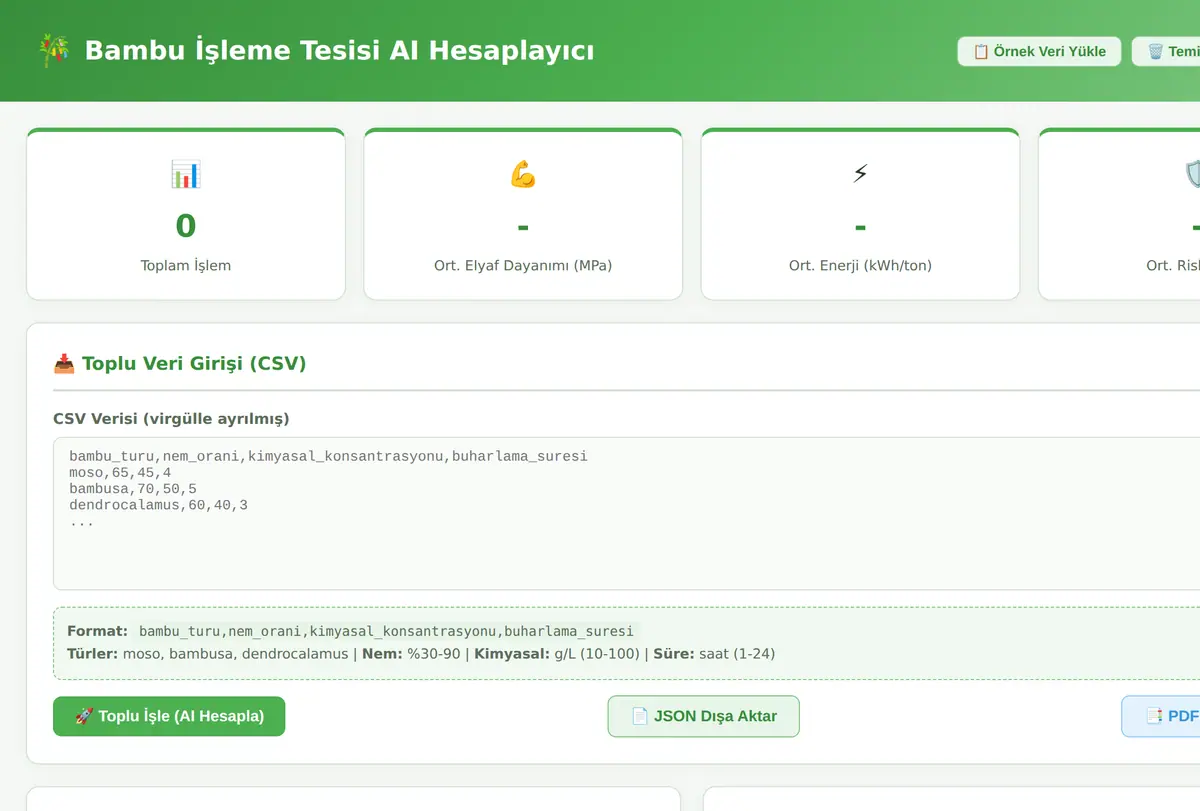Load sample data with Örnek Veri Yükle
This screenshot has height=811, width=1200.
[x=1039, y=51]
